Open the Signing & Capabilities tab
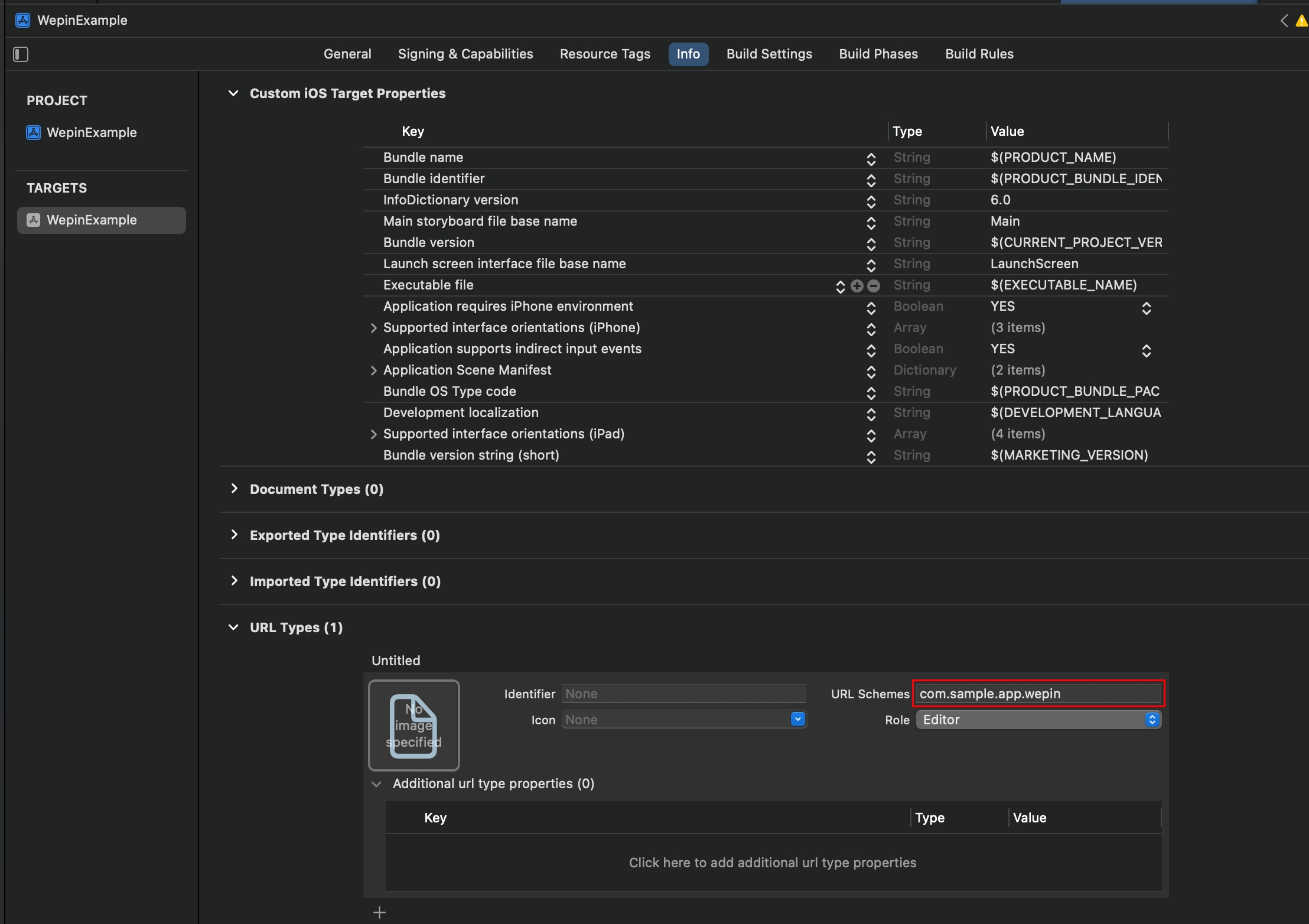The height and width of the screenshot is (924, 1309). [465, 54]
